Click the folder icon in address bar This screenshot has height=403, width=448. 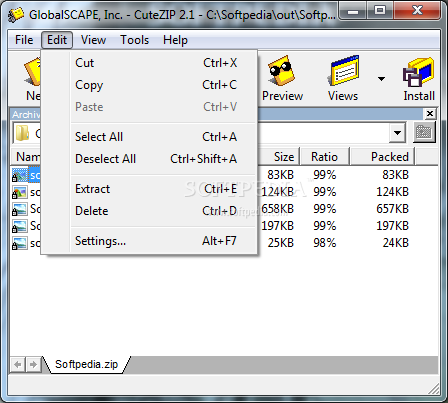coord(23,133)
